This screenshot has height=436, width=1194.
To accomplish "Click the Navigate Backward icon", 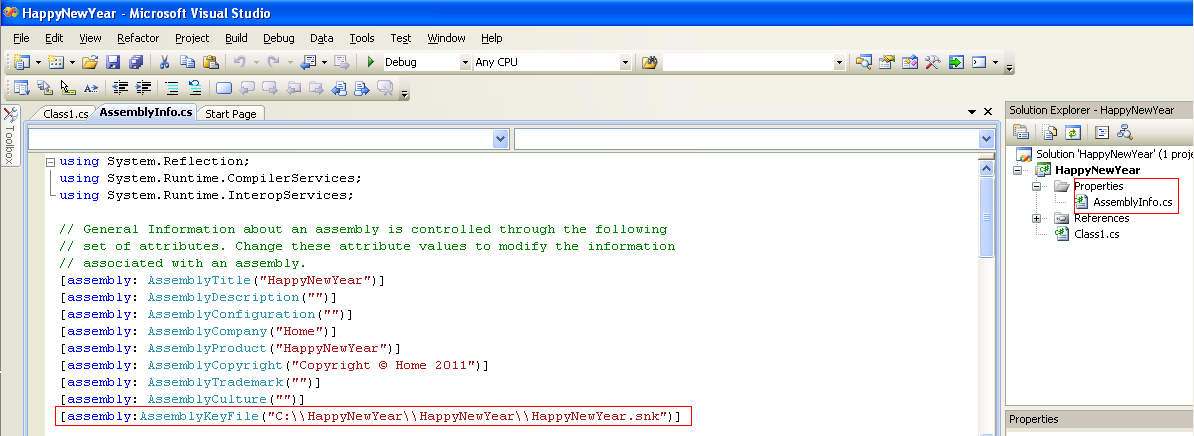I will click(308, 62).
